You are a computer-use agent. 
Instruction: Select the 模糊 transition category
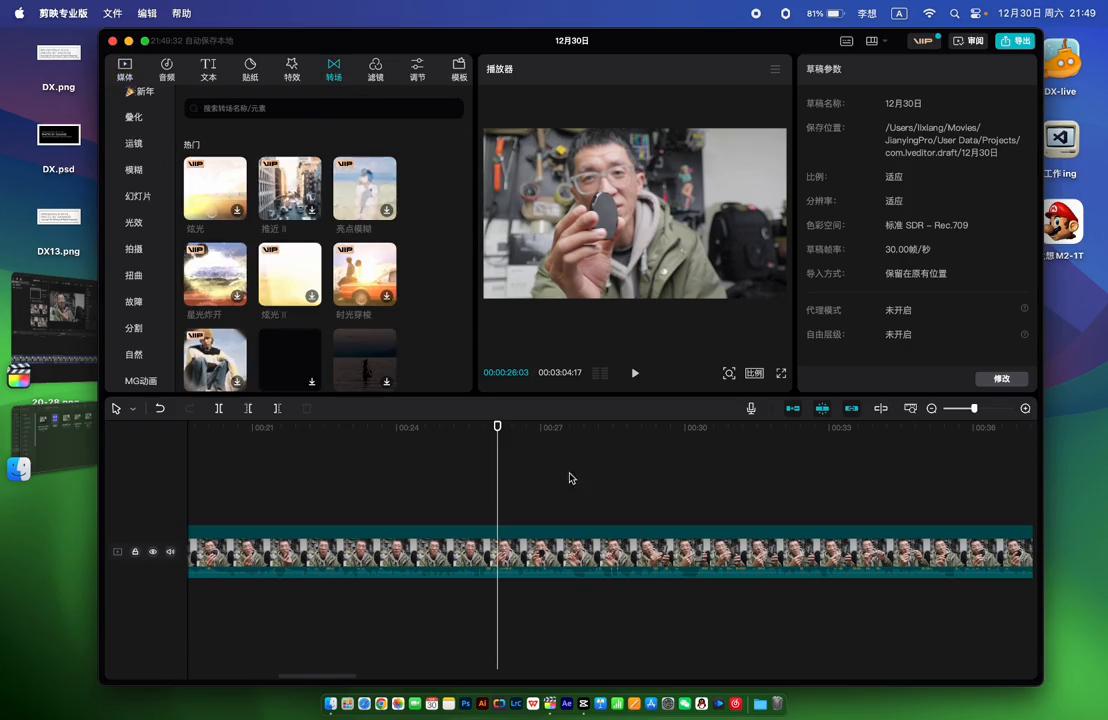pyautogui.click(x=134, y=170)
